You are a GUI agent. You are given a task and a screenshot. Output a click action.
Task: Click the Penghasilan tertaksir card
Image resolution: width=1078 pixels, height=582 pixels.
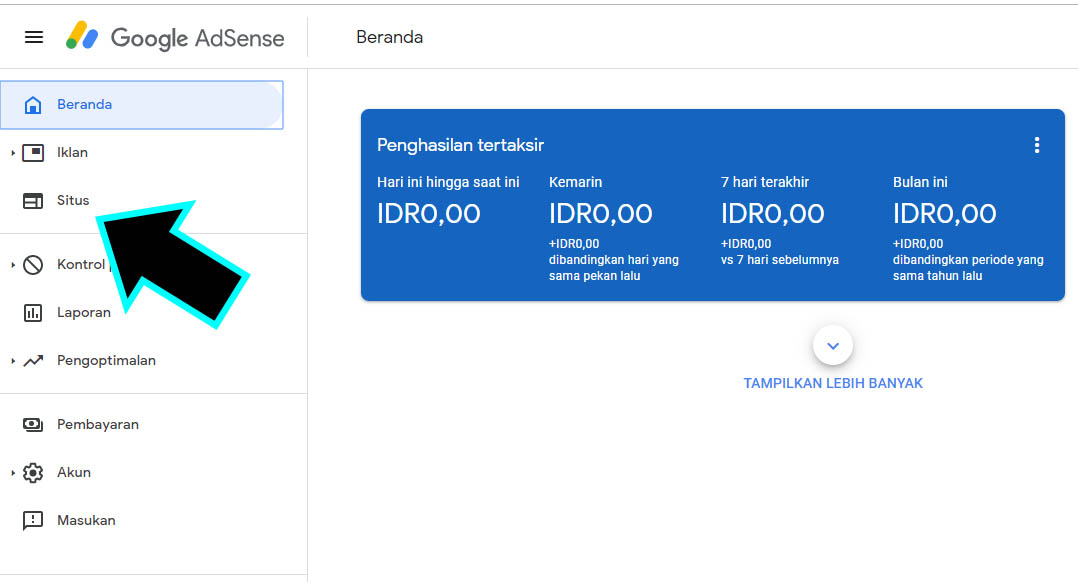pyautogui.click(x=713, y=204)
